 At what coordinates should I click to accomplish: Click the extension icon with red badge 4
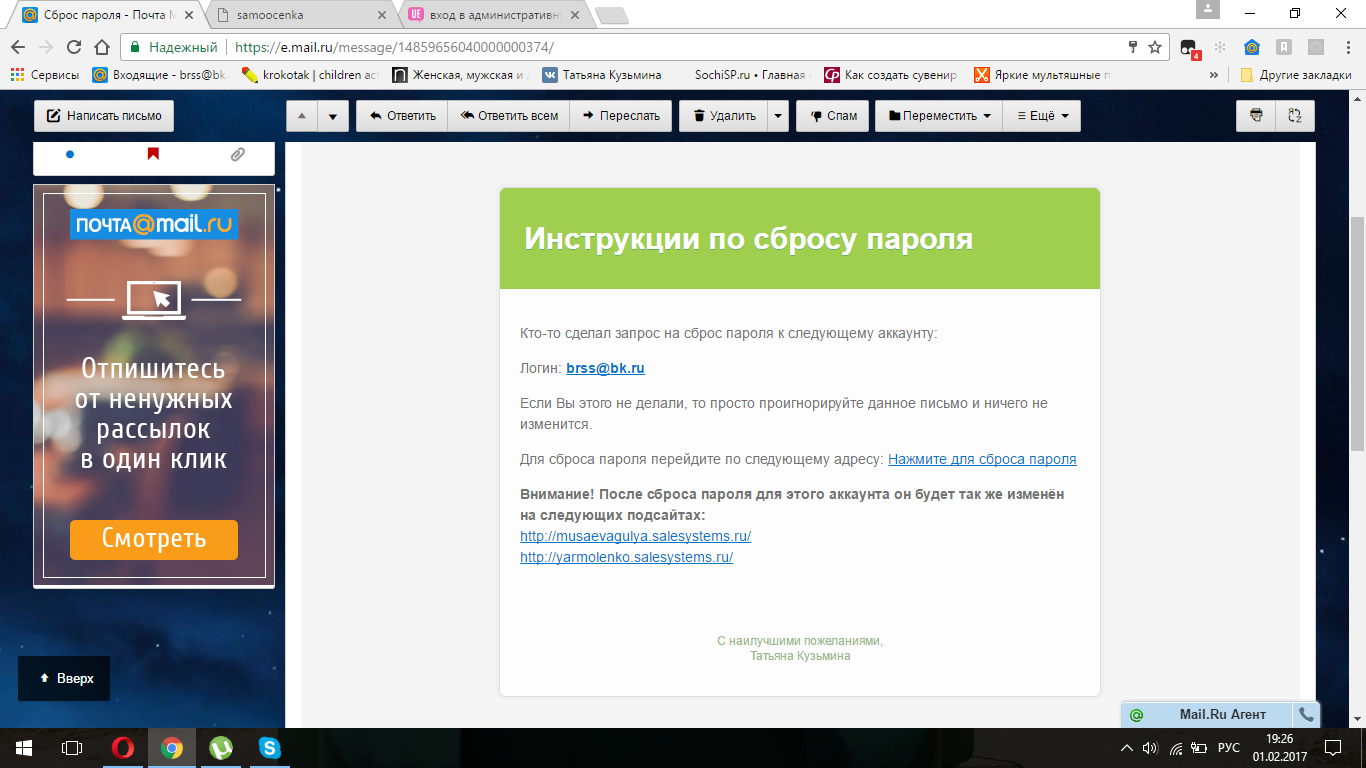coord(1189,48)
